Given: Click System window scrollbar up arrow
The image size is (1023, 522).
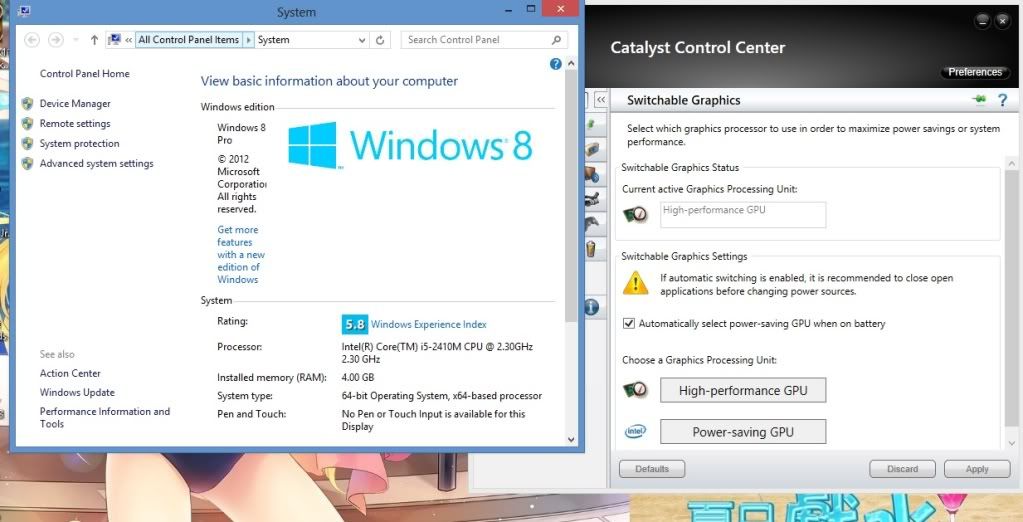Looking at the screenshot, I should click(x=572, y=63).
